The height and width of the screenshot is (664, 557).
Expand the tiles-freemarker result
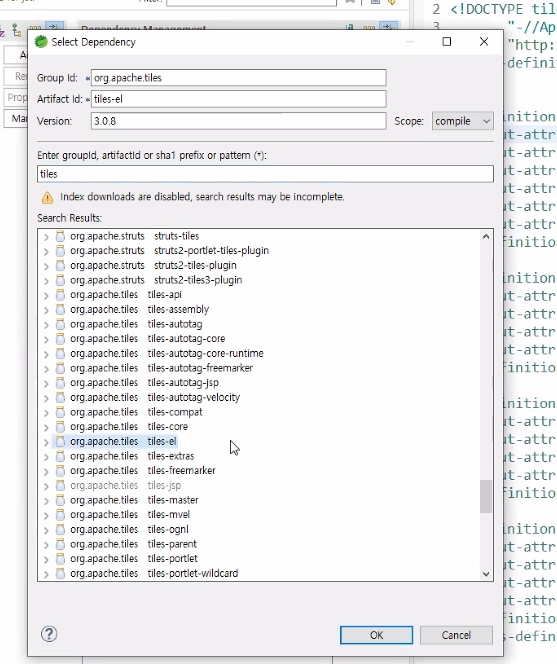(x=46, y=471)
